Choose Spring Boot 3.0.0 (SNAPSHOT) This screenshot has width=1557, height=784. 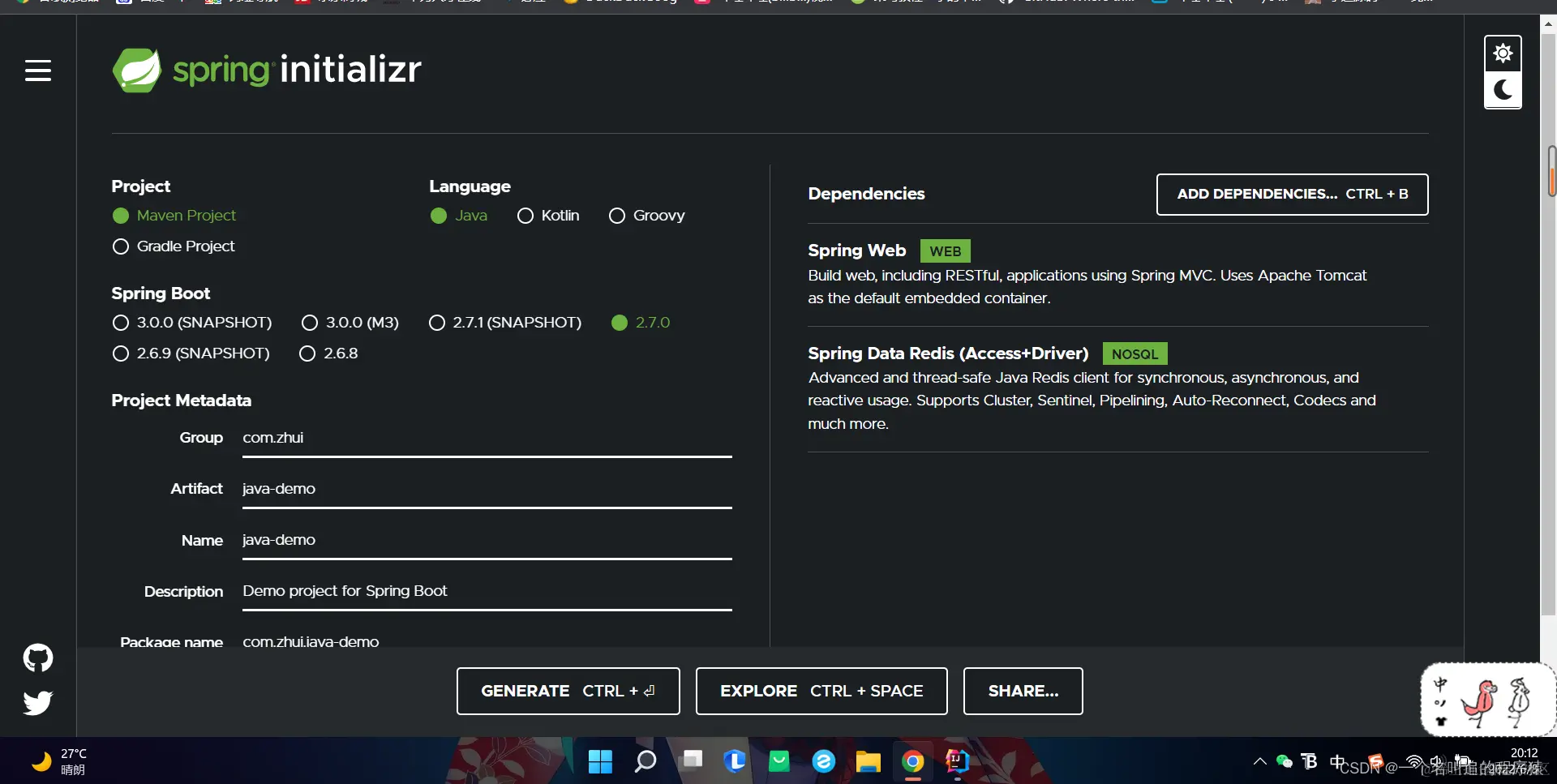pyautogui.click(x=192, y=323)
